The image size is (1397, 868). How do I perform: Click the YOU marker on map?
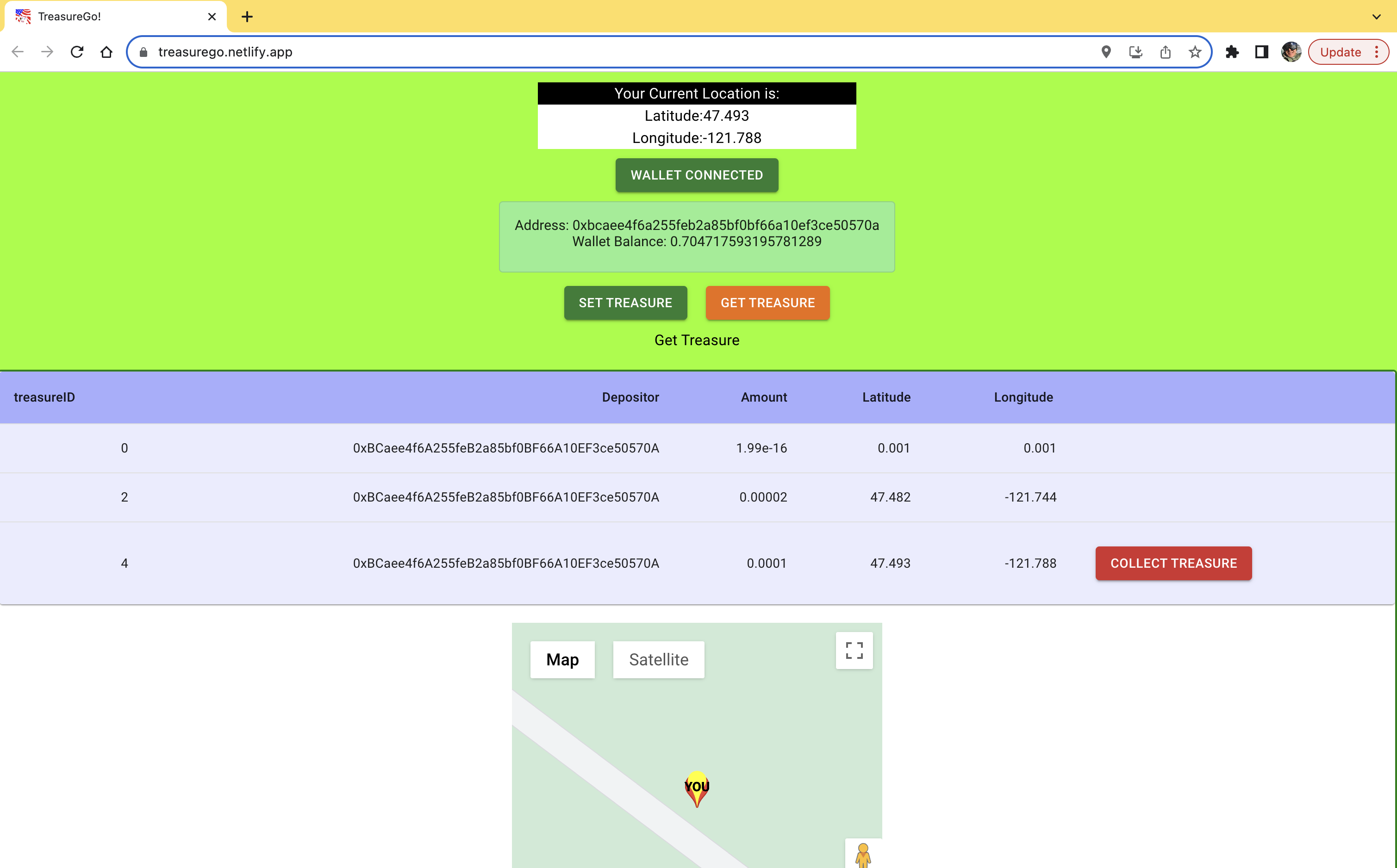pyautogui.click(x=697, y=788)
